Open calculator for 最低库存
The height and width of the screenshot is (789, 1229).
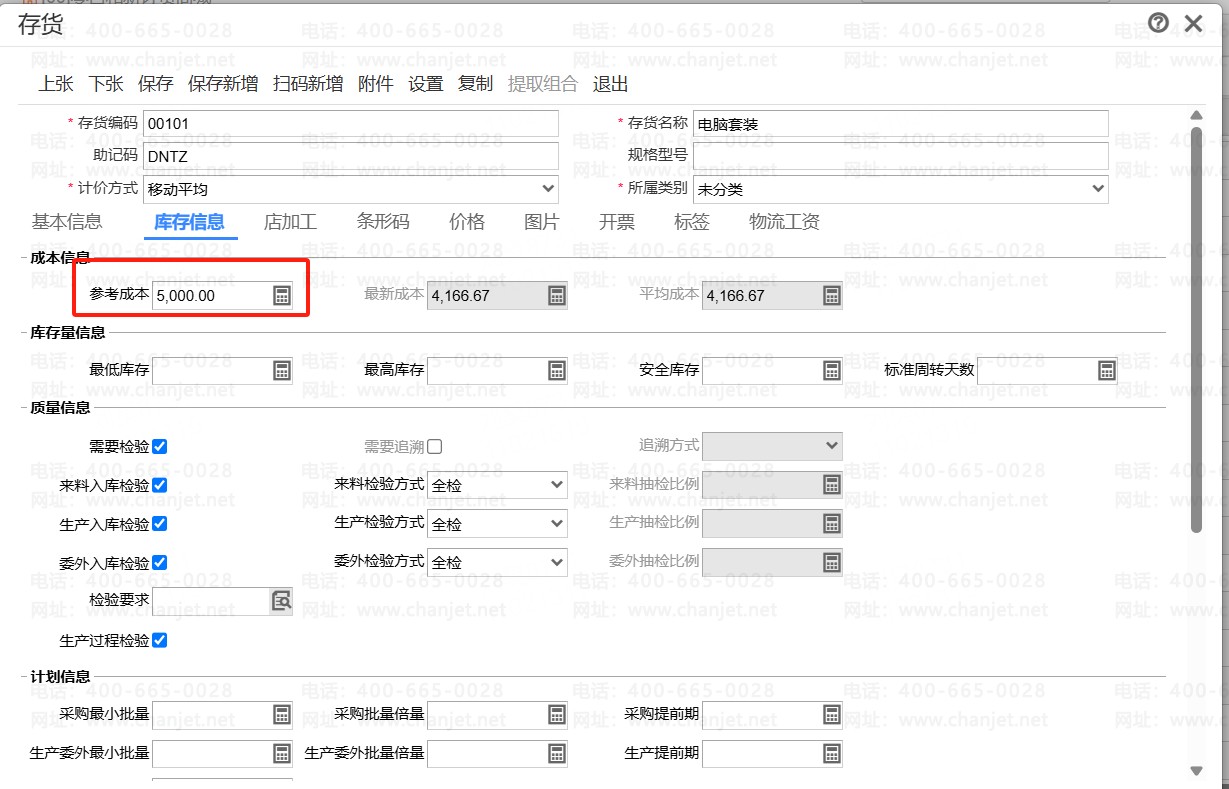tap(282, 370)
